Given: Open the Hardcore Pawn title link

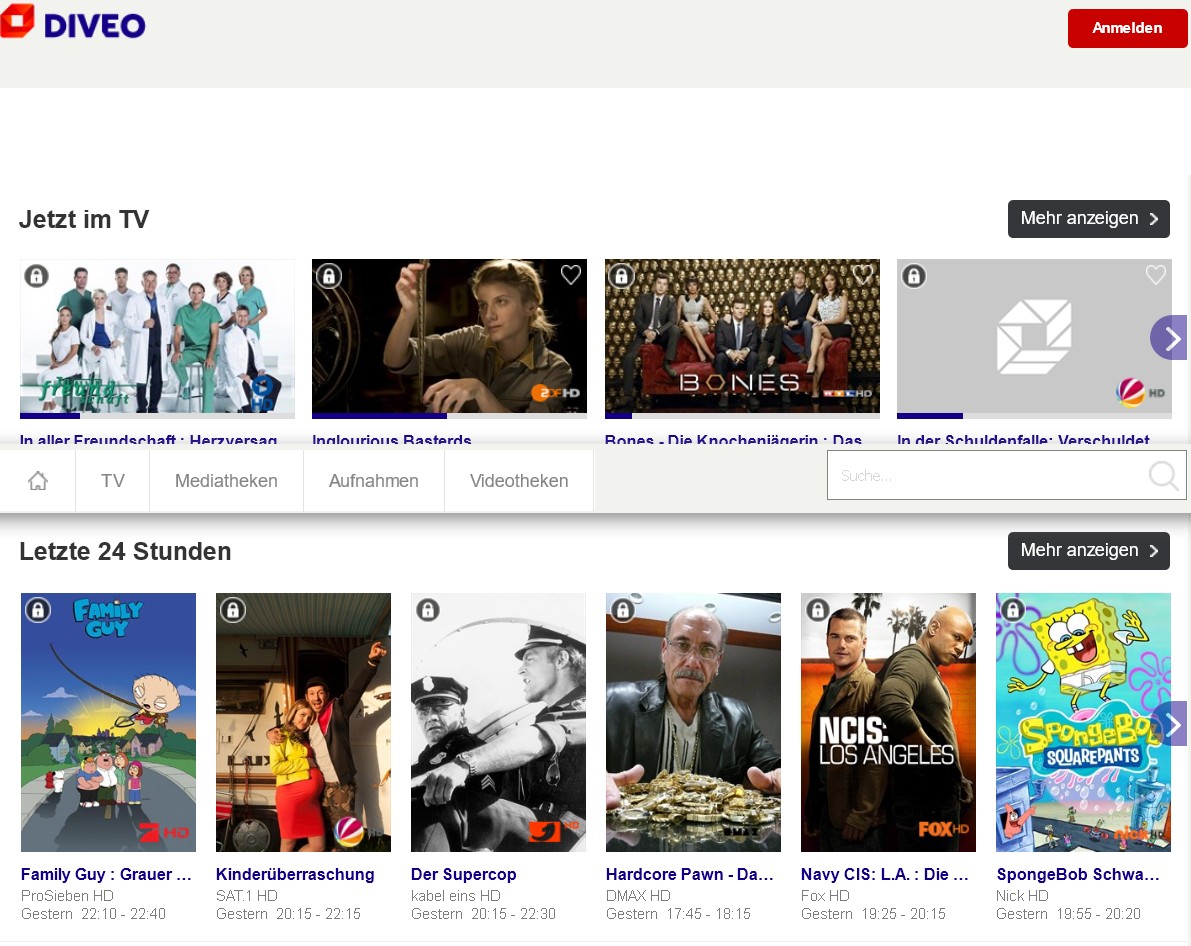Looking at the screenshot, I should pos(690,875).
